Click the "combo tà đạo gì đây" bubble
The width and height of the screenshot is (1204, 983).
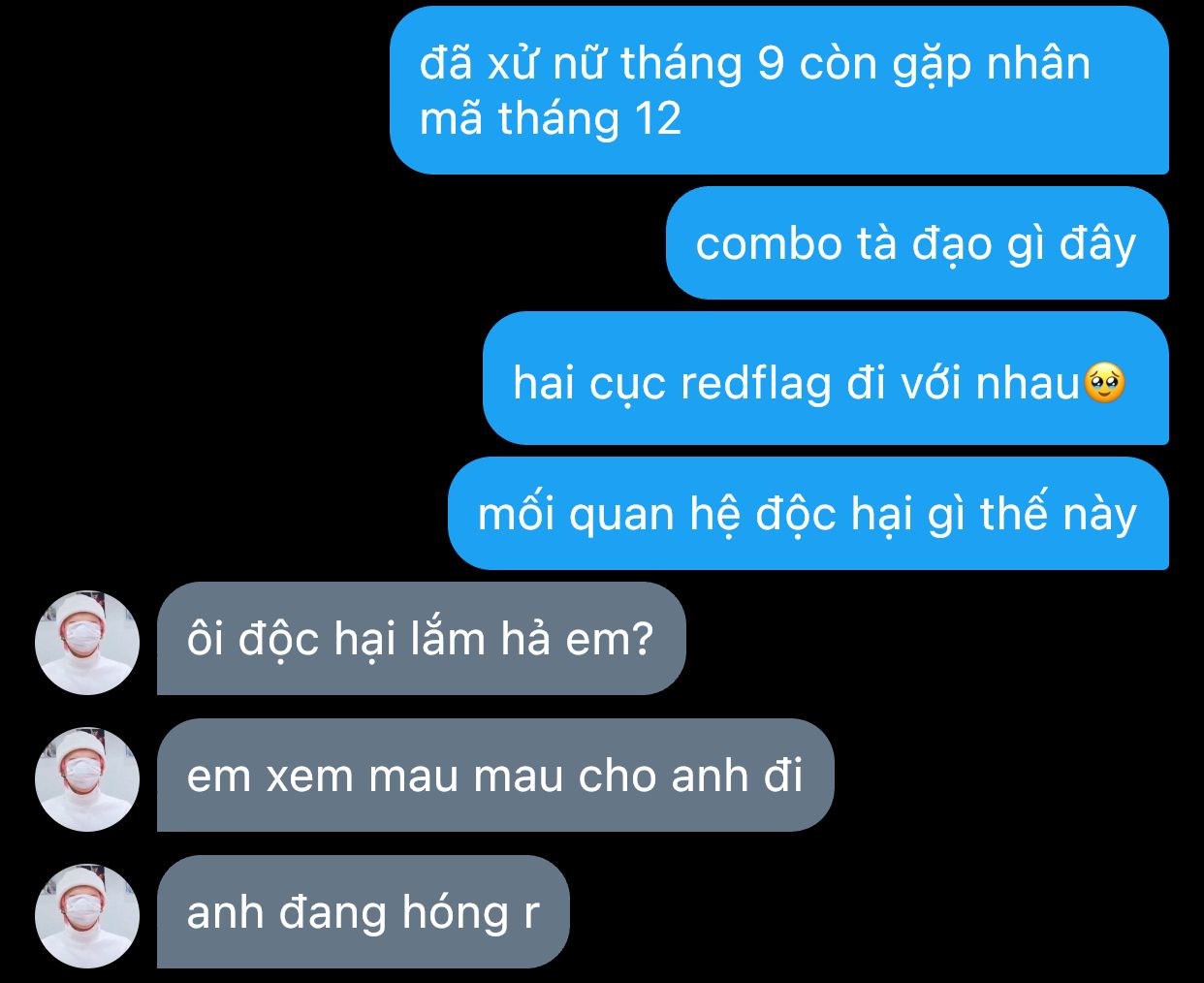click(917, 242)
